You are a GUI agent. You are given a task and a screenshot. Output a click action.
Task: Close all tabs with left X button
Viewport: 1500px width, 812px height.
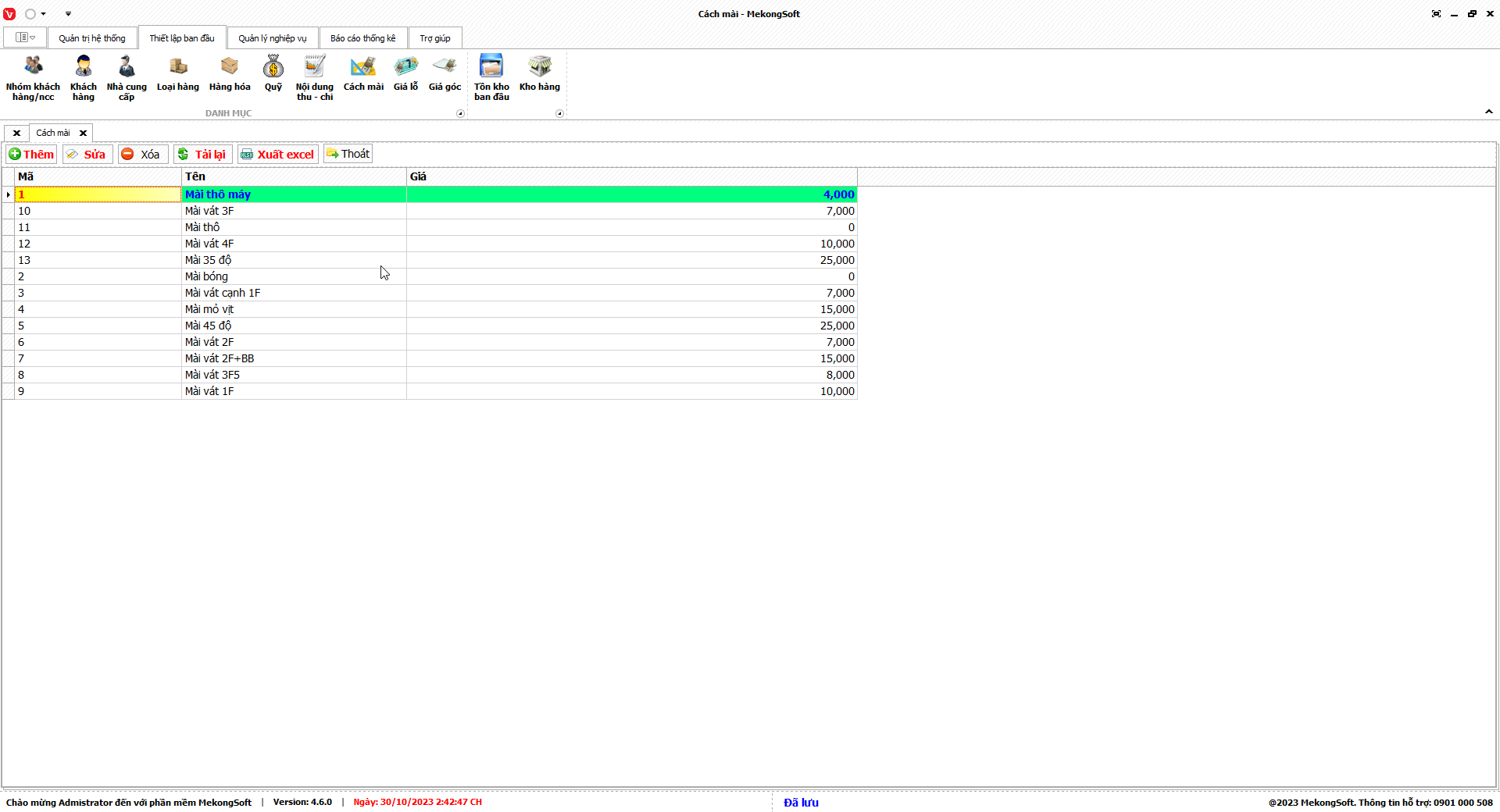click(16, 133)
